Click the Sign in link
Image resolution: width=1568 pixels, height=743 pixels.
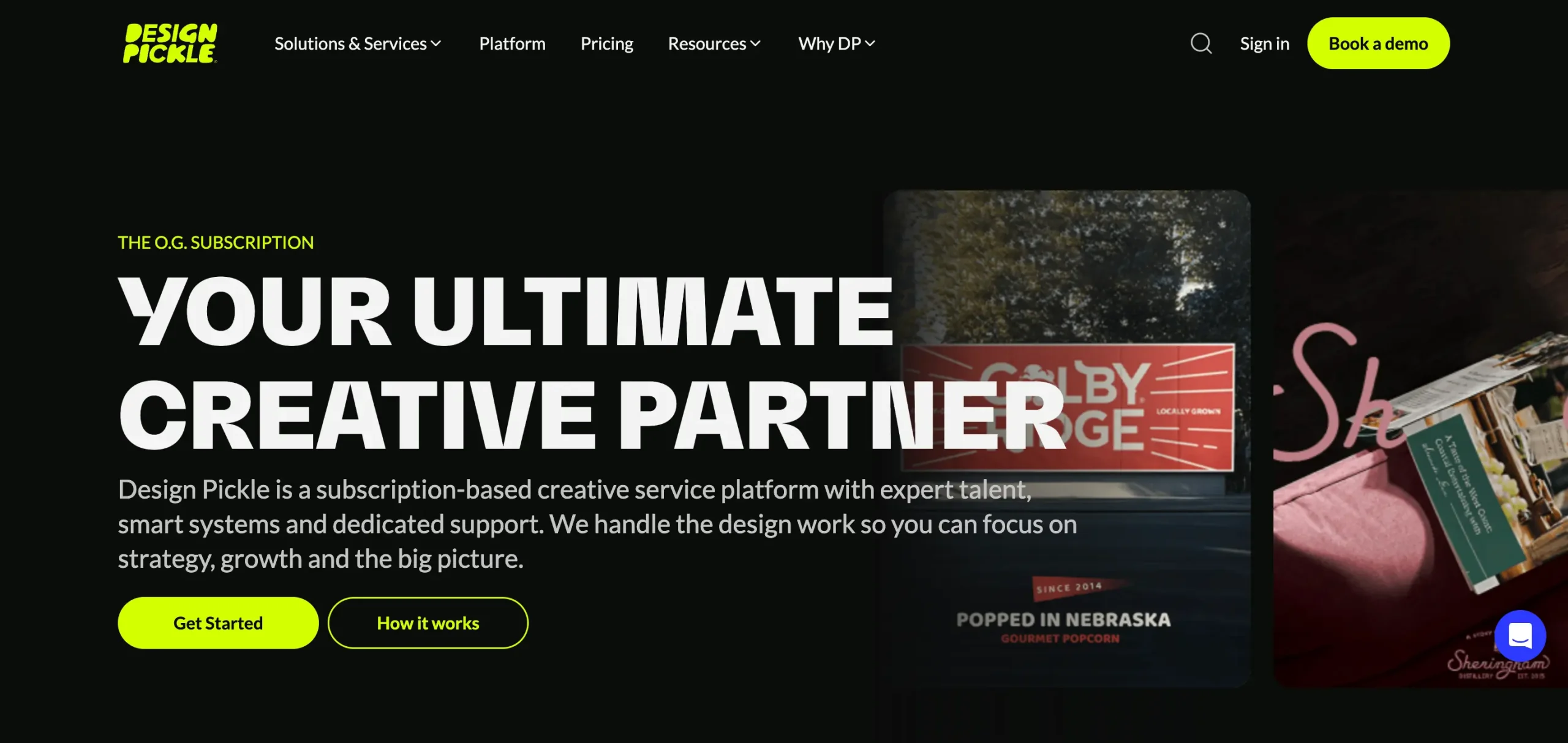click(x=1264, y=43)
